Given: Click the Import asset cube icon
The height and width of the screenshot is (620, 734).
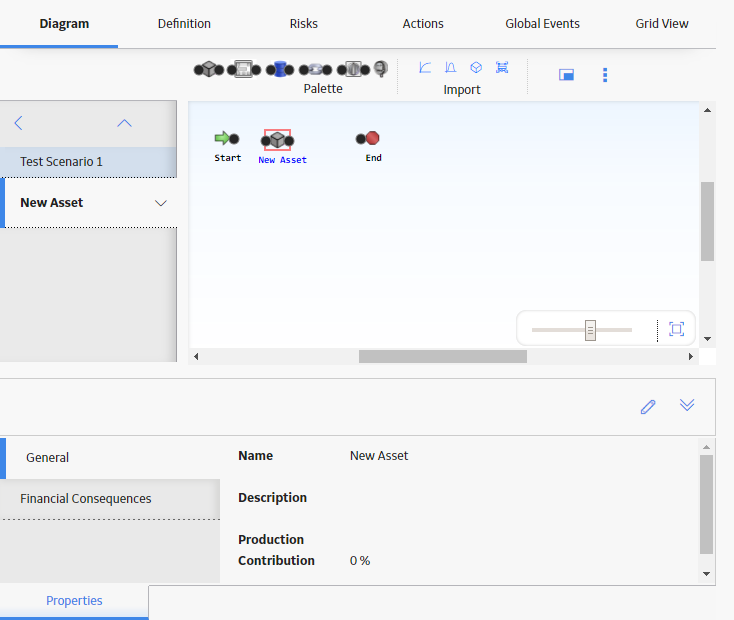Looking at the screenshot, I should (476, 67).
